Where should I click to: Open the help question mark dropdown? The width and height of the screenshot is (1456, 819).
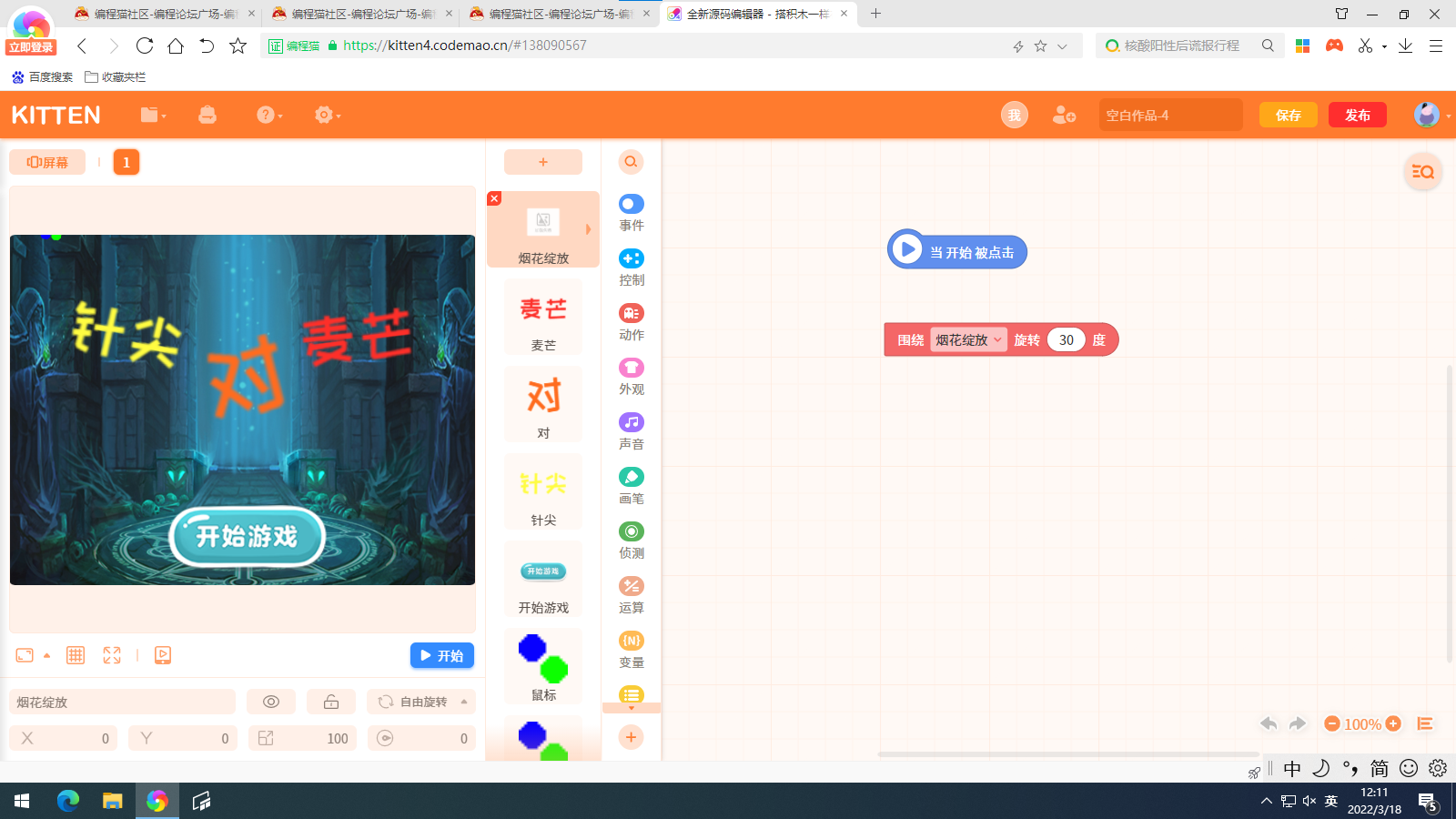[269, 115]
